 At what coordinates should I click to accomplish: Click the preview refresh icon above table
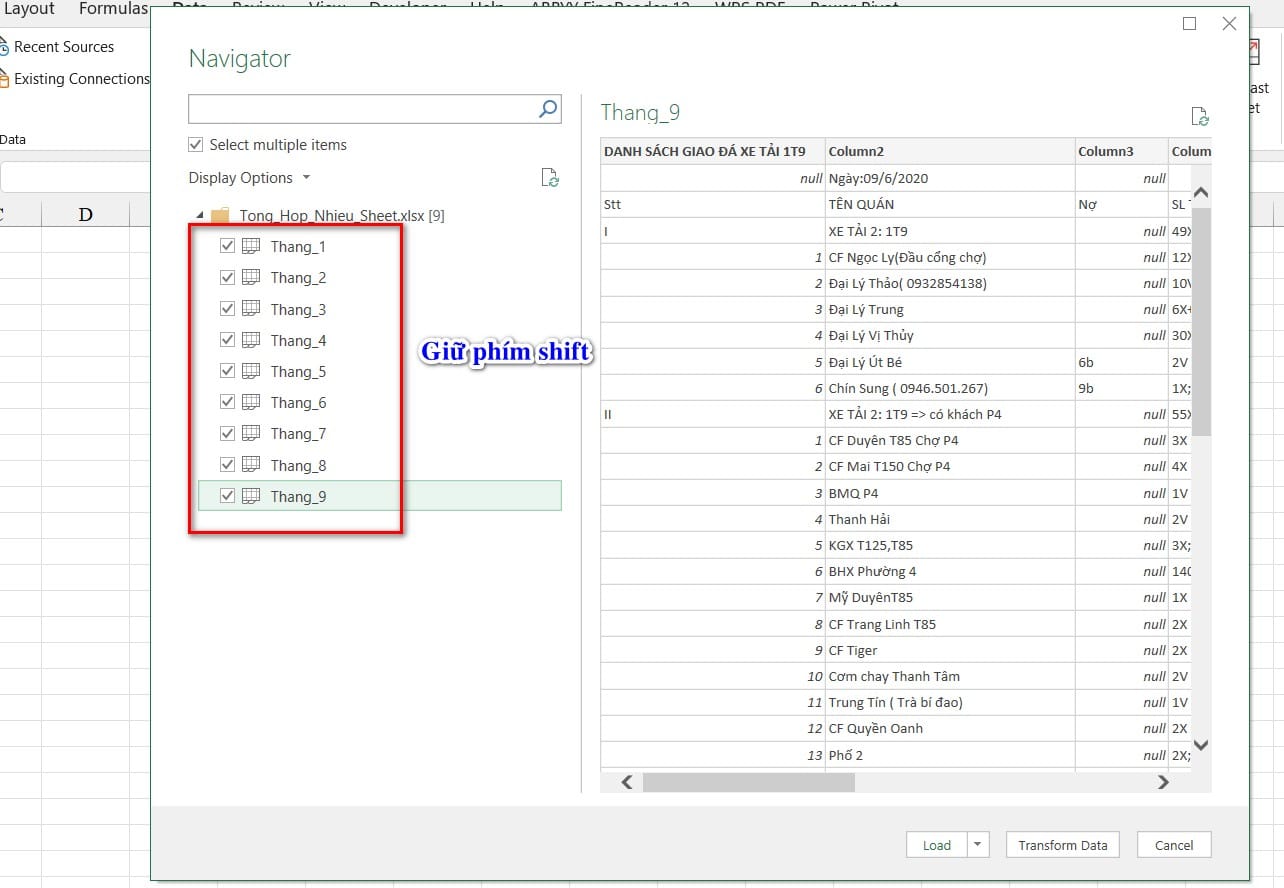click(1200, 116)
